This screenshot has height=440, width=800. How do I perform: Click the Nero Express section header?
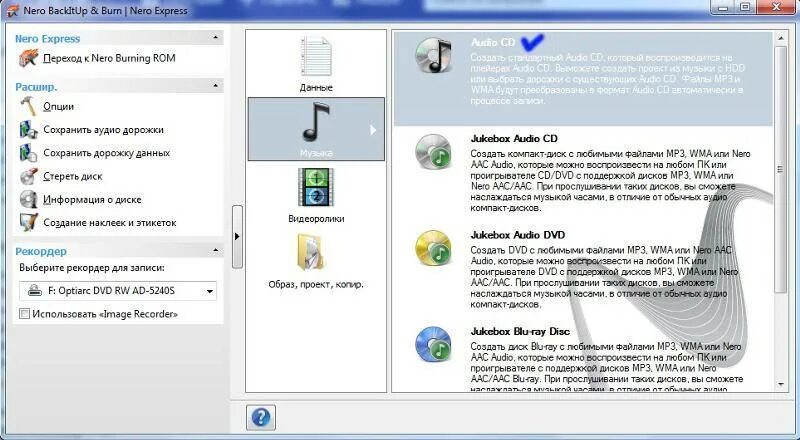pyautogui.click(x=118, y=38)
